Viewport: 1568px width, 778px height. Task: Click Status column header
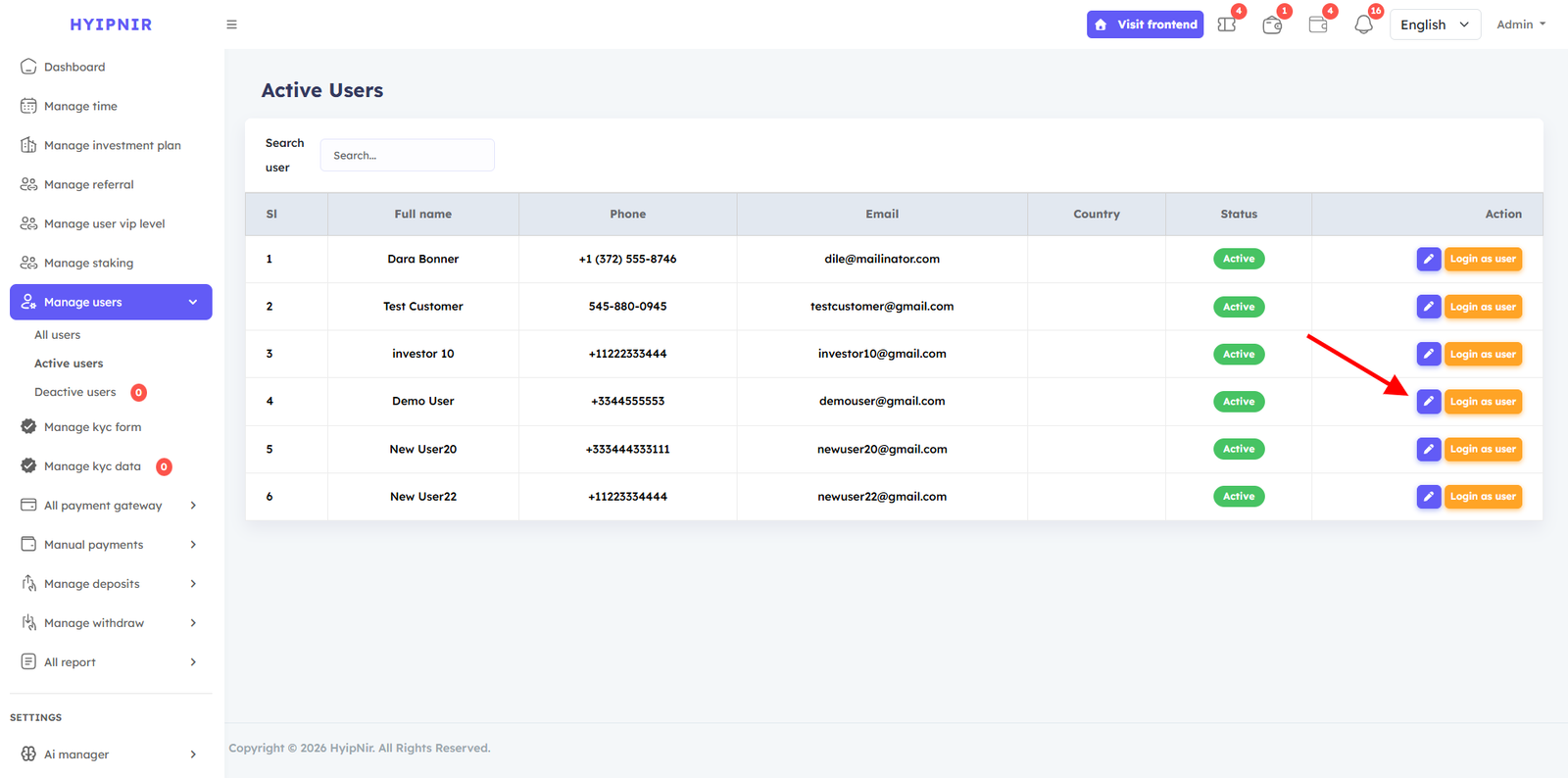[1239, 214]
